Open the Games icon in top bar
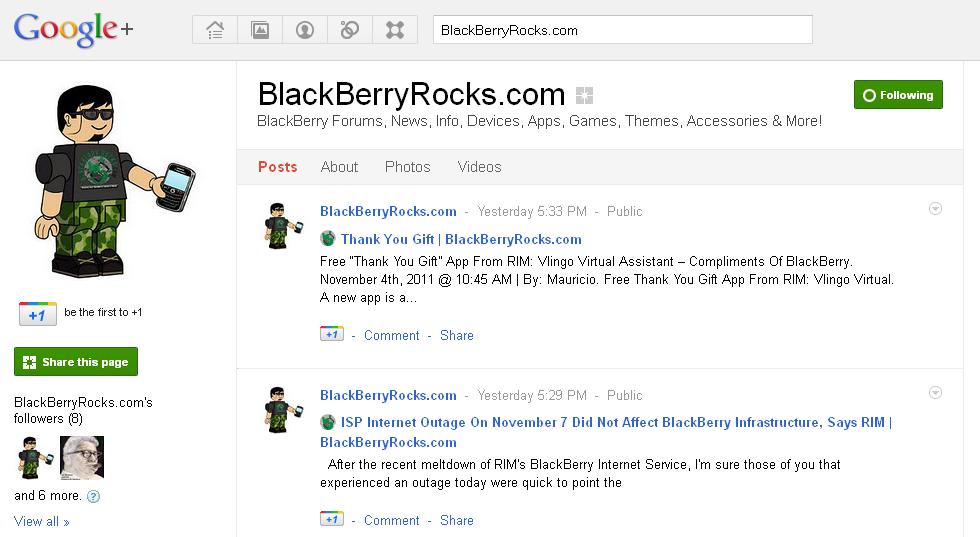The width and height of the screenshot is (980, 537). point(395,29)
